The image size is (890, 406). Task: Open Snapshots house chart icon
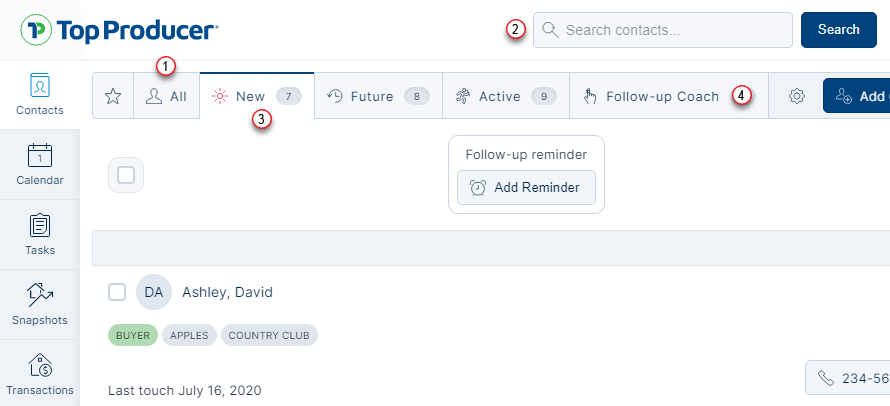point(40,295)
